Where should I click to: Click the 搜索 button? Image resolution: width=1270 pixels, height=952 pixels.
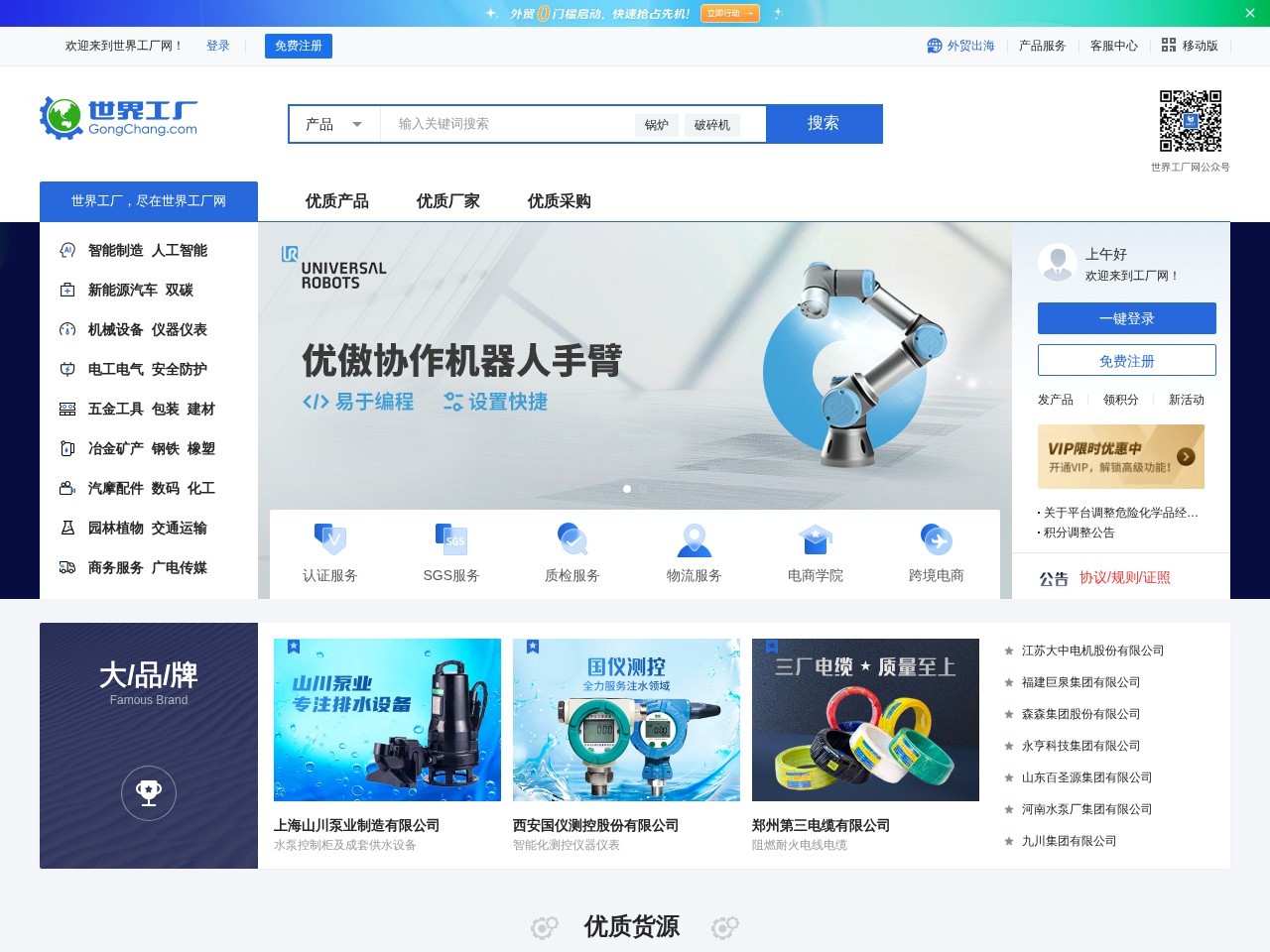[x=824, y=124]
